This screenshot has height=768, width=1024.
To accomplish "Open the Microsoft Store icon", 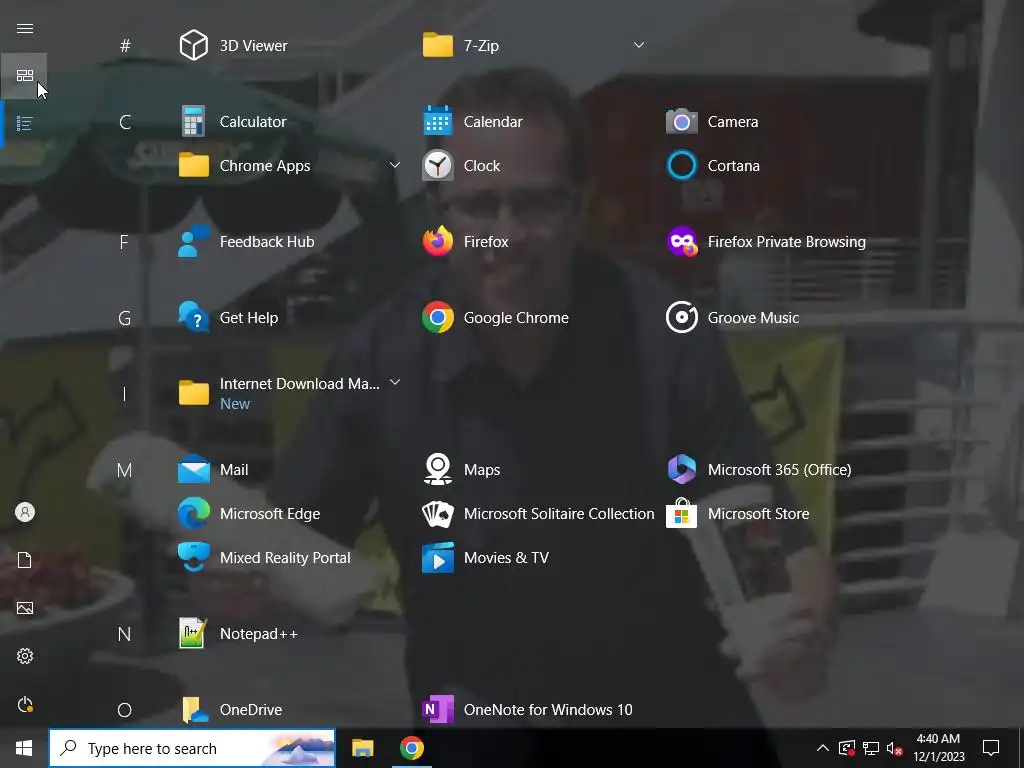I will (682, 513).
